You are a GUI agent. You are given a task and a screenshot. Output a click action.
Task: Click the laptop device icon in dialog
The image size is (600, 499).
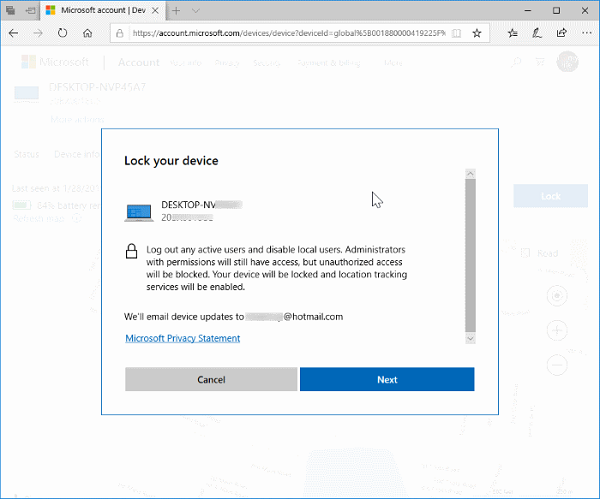coord(140,211)
